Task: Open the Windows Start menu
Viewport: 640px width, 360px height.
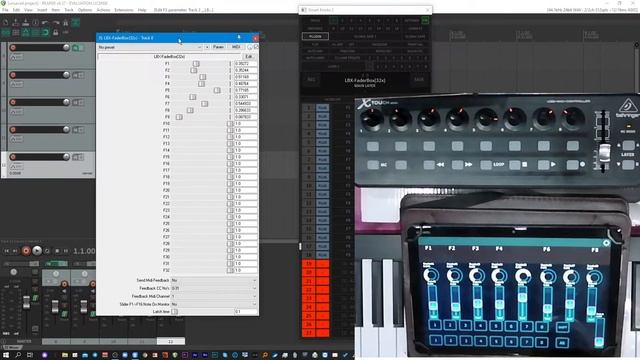Action: coord(6,355)
